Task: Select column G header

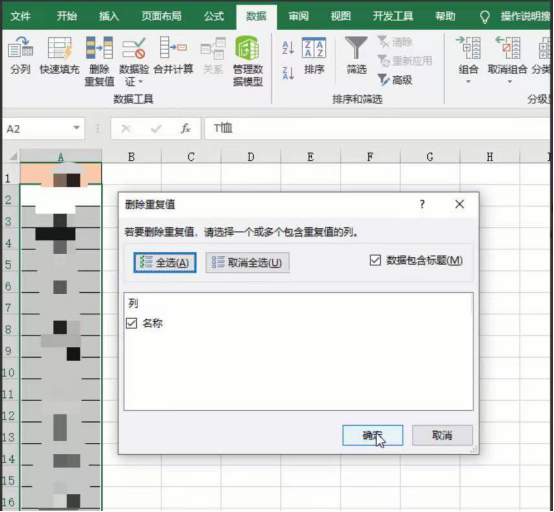Action: (430, 157)
